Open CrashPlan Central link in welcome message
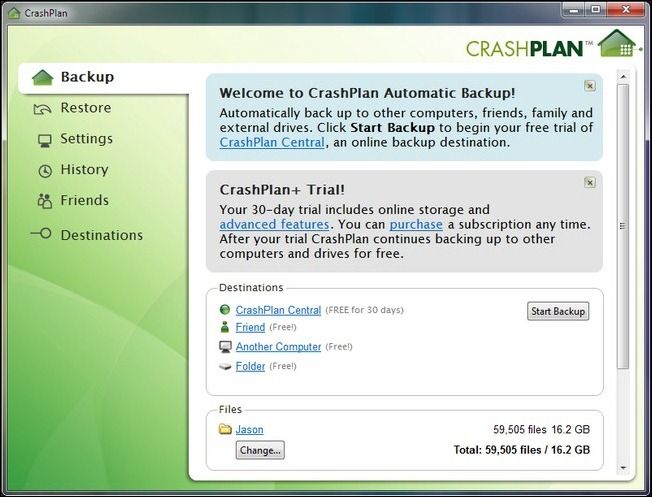This screenshot has height=497, width=652. [272, 142]
